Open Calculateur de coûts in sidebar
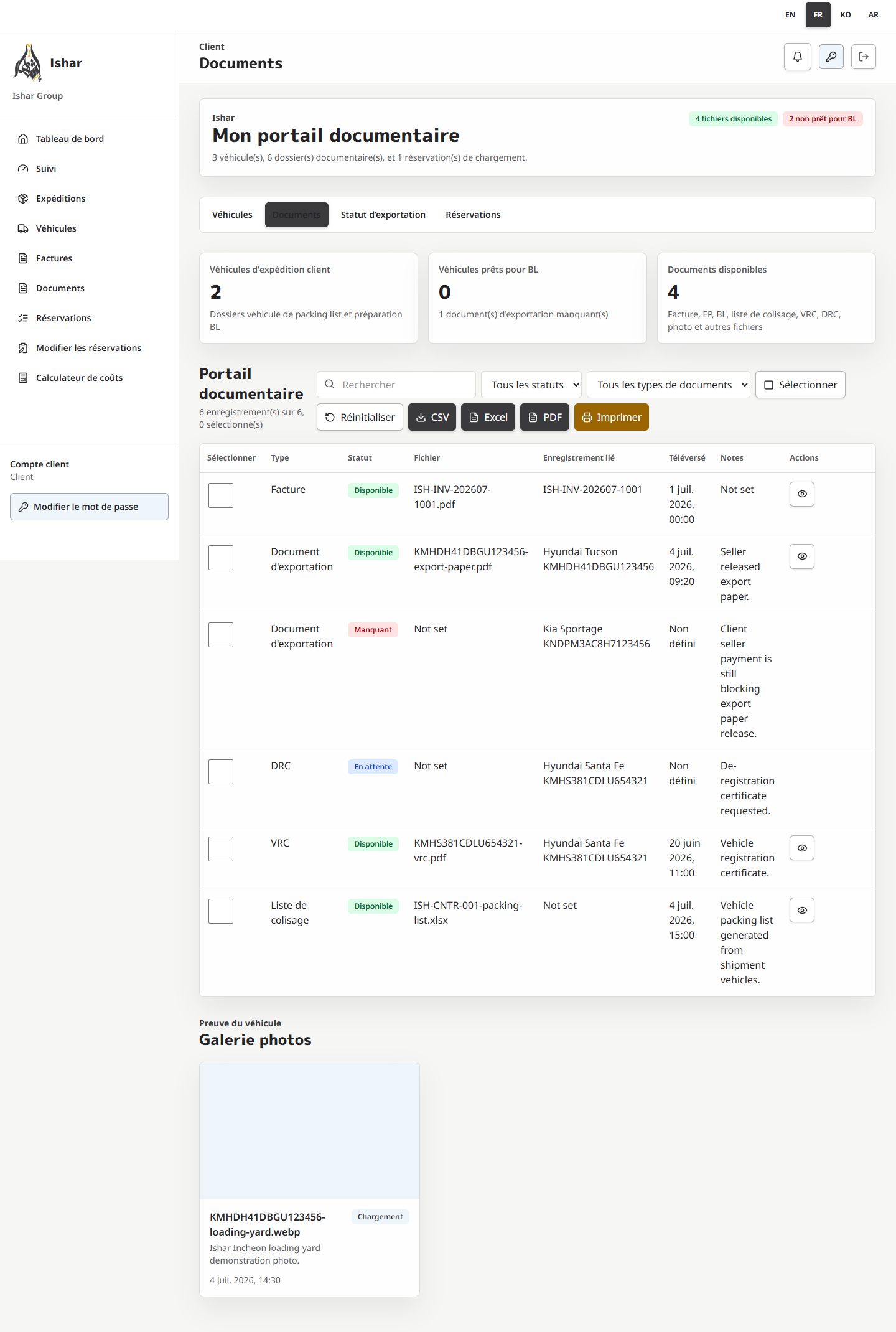 (89, 378)
